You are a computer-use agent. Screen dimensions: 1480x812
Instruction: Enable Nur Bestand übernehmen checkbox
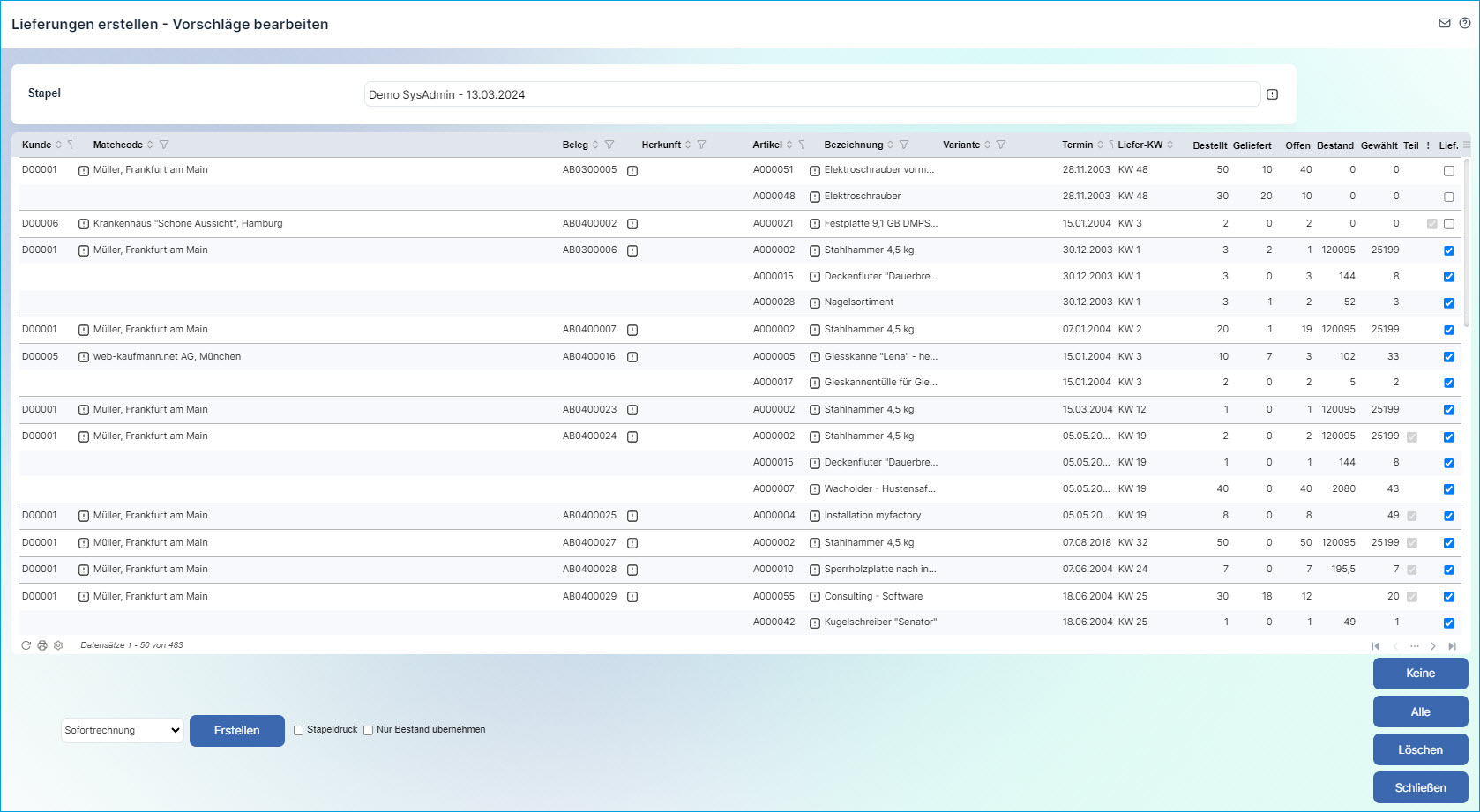pos(369,730)
